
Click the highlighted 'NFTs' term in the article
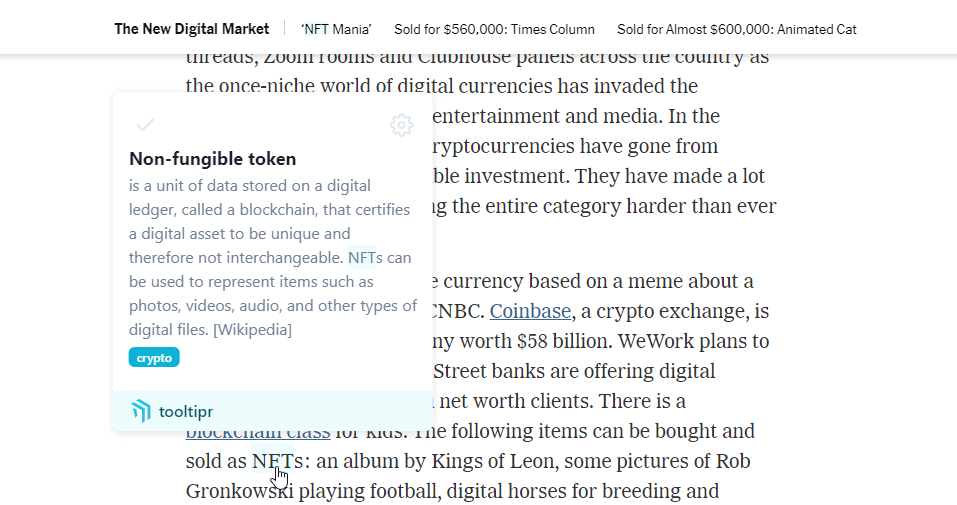[277, 462]
